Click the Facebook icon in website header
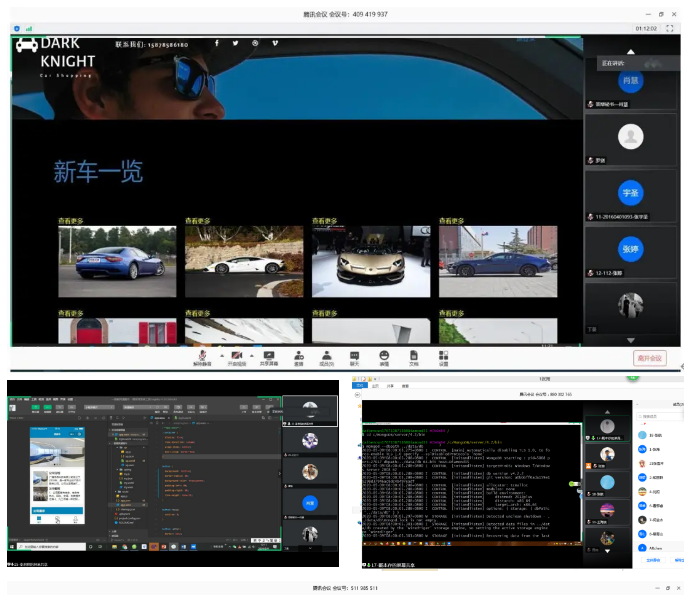Screen dimensions: 691x595 click(217, 43)
